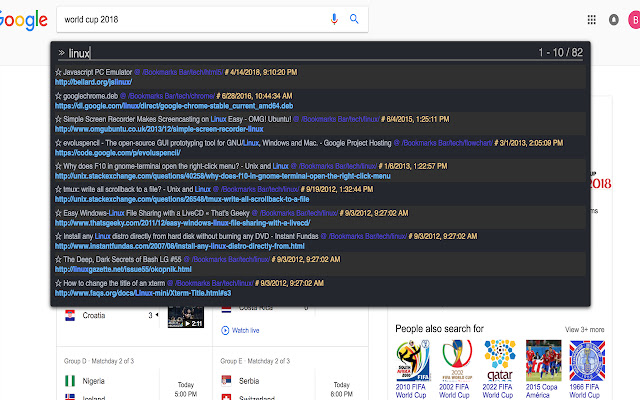Click the Google logo
640x400 pixels.
22,20
